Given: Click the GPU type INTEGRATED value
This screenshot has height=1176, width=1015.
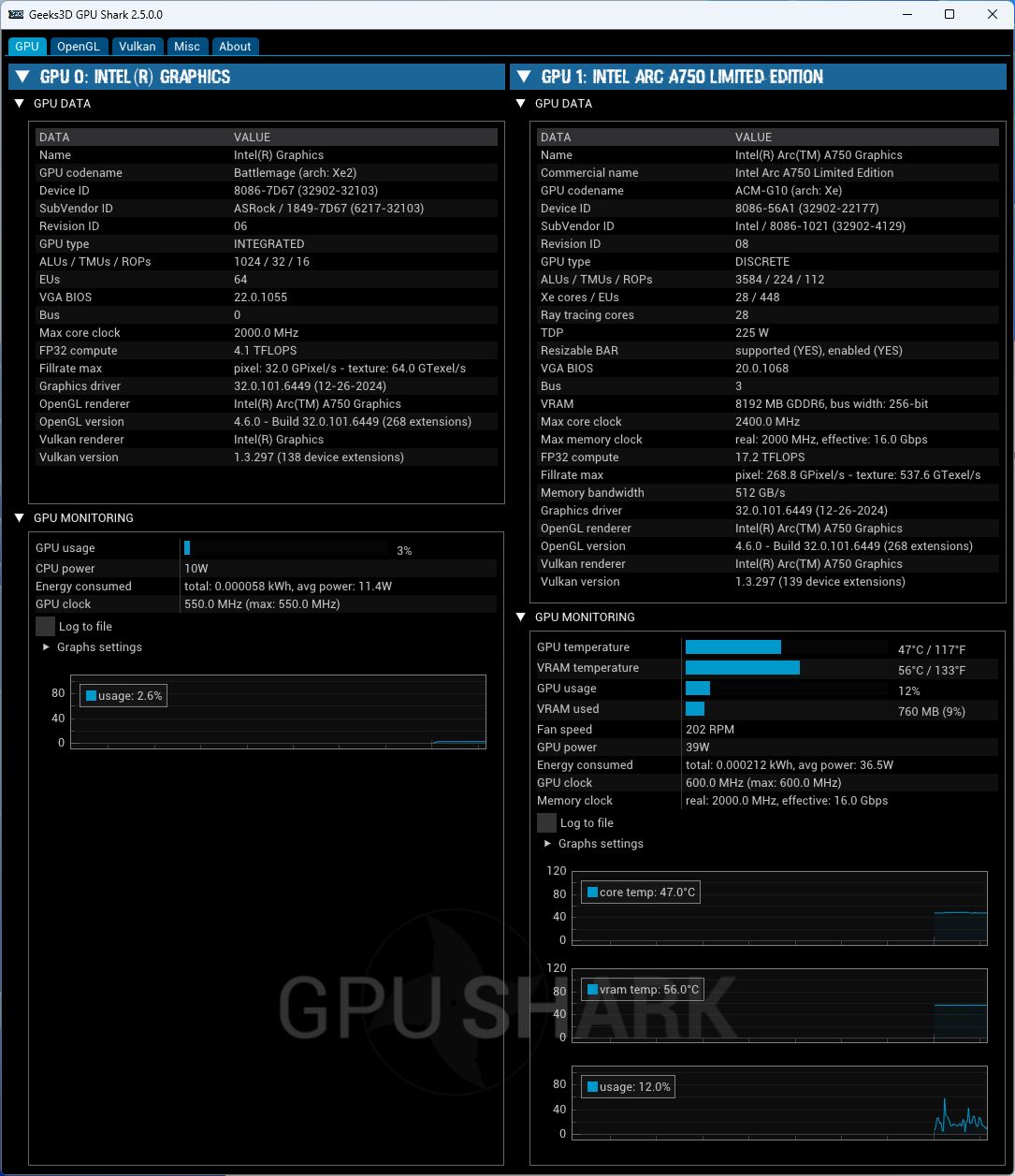Looking at the screenshot, I should pos(268,244).
